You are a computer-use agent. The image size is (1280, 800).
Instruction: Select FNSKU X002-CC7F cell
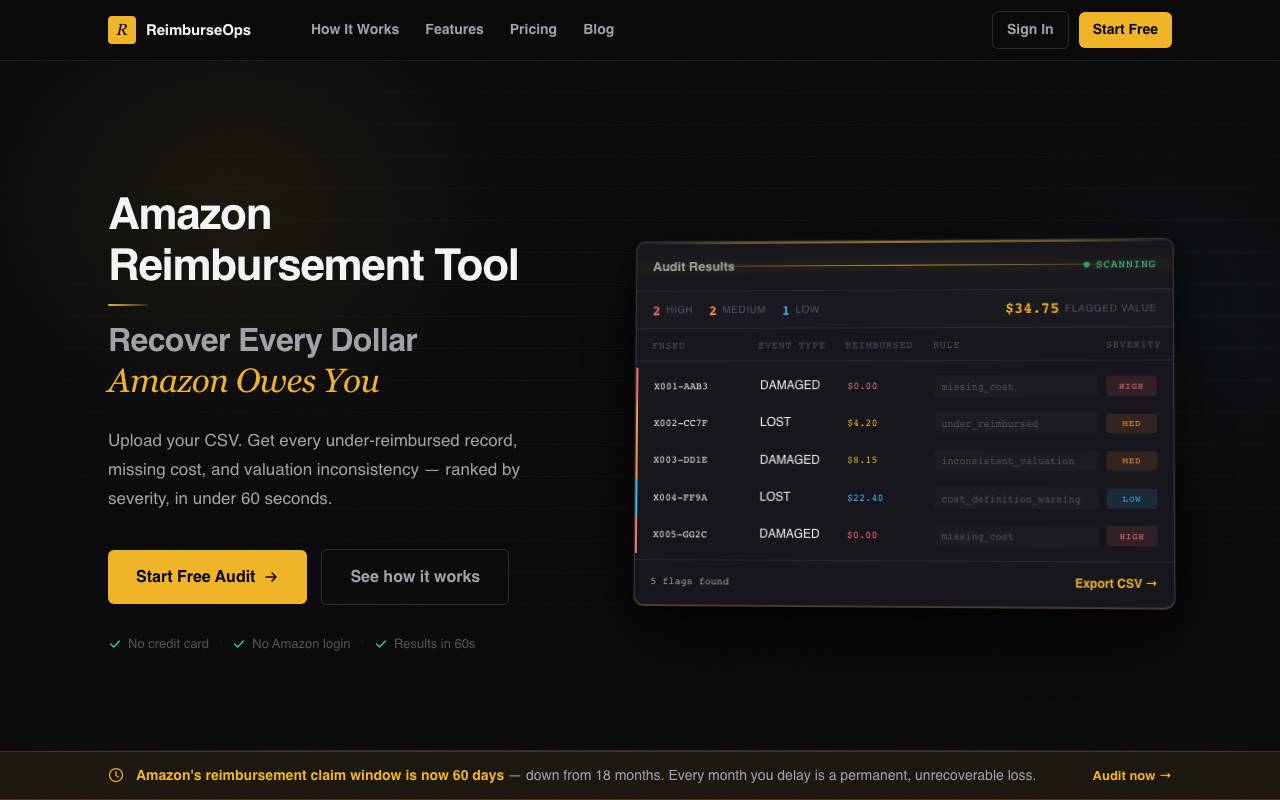681,423
